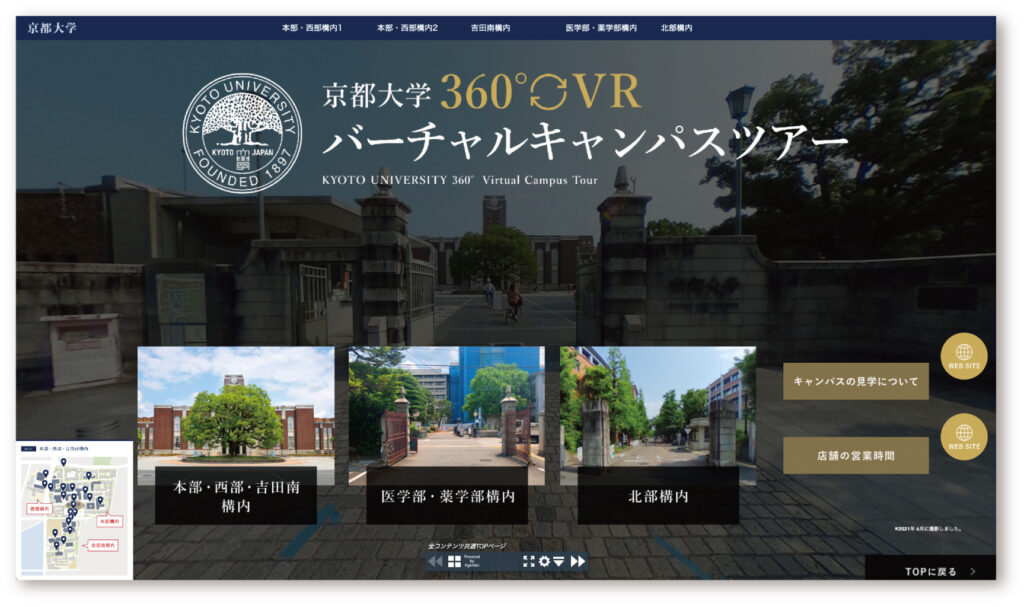Open 本部・西部・吉田南構内 tour card
Viewport: 1024px width, 607px height.
click(236, 435)
